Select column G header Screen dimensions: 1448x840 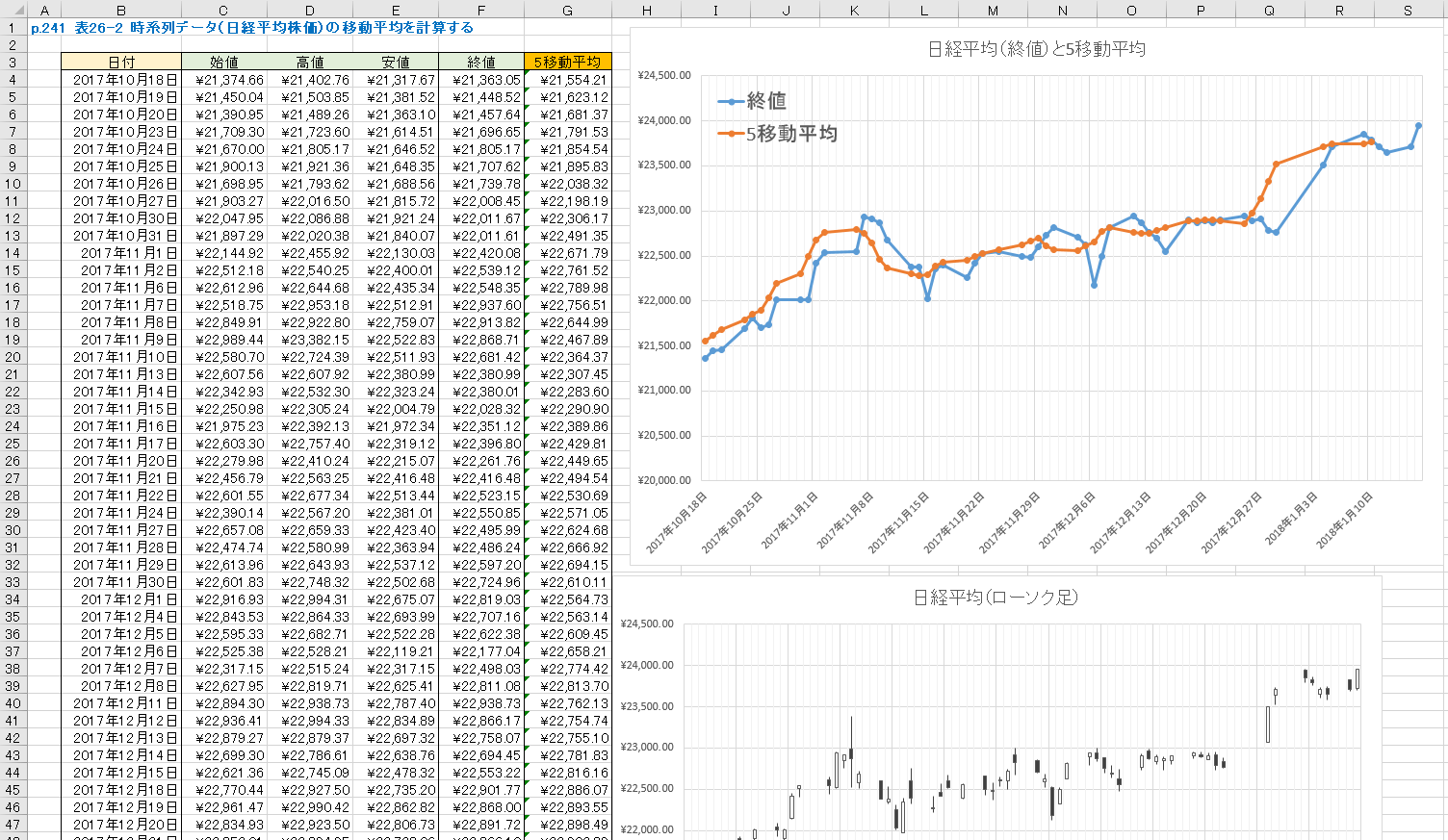pyautogui.click(x=567, y=10)
